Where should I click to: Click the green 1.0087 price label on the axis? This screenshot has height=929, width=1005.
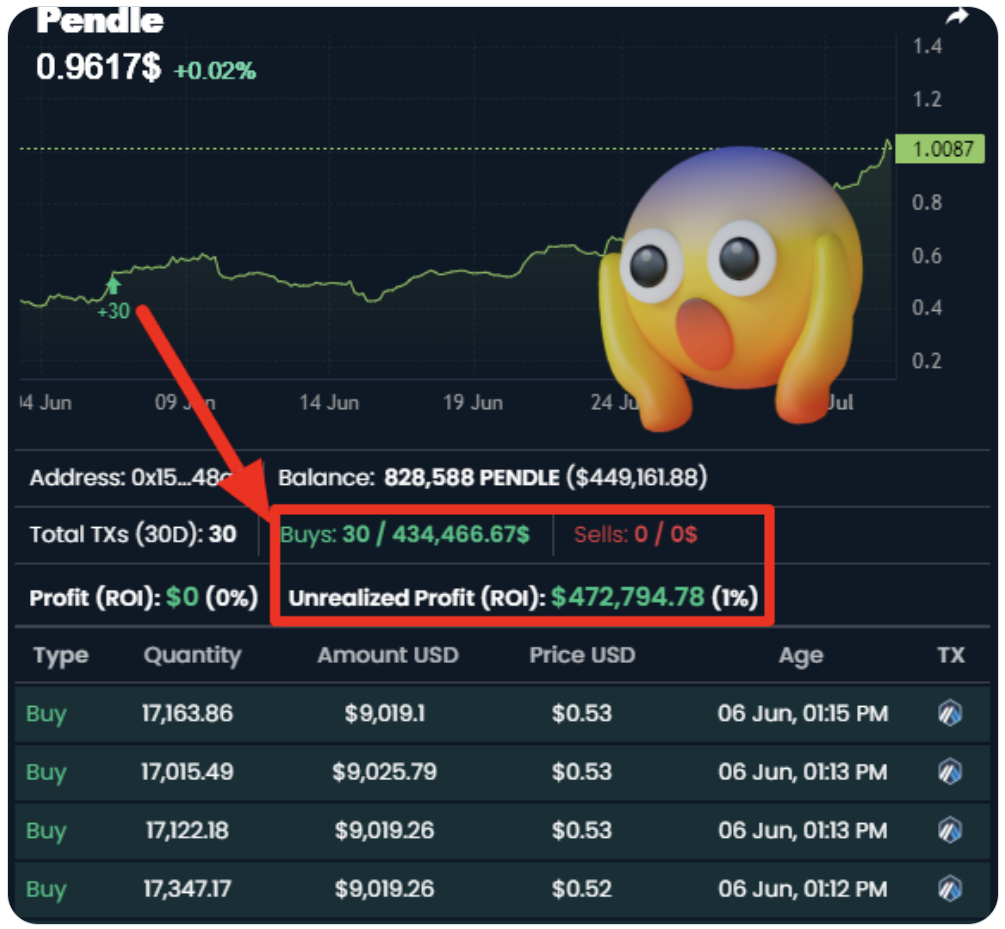click(x=941, y=150)
